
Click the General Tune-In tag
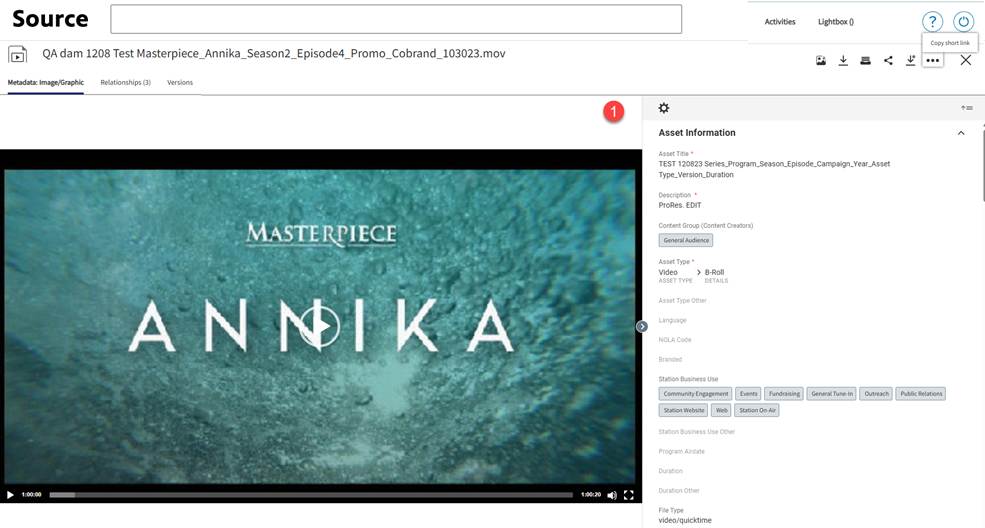pos(832,394)
